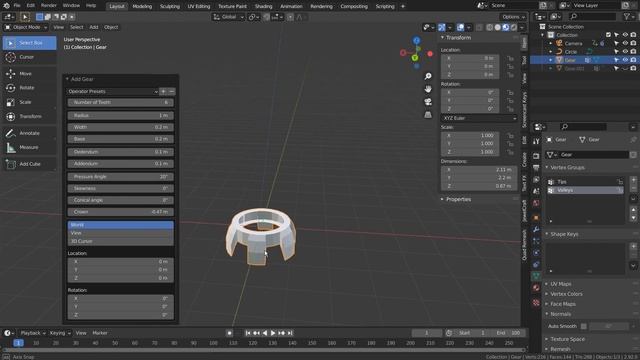
Task: Select View align option
Action: (x=120, y=233)
